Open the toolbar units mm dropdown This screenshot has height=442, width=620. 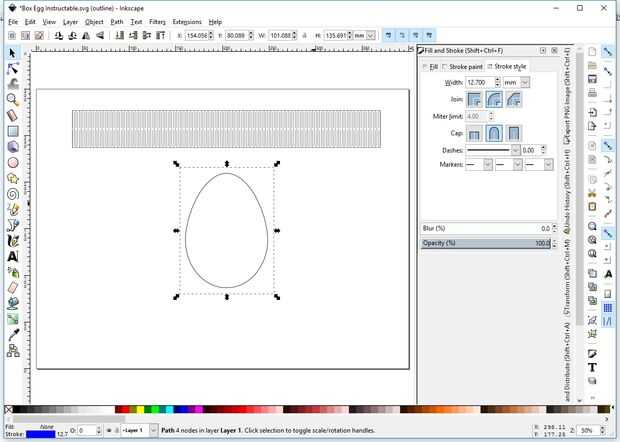370,36
